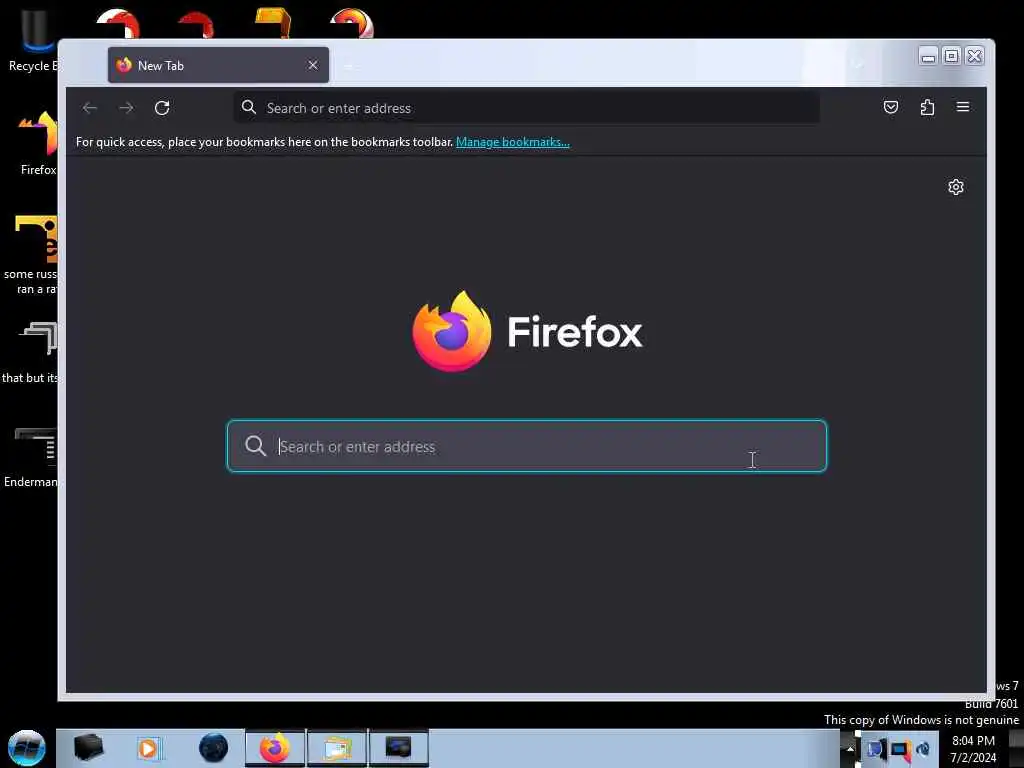Go forward using the forward arrow
Screen dimensions: 1024x768
coord(126,108)
